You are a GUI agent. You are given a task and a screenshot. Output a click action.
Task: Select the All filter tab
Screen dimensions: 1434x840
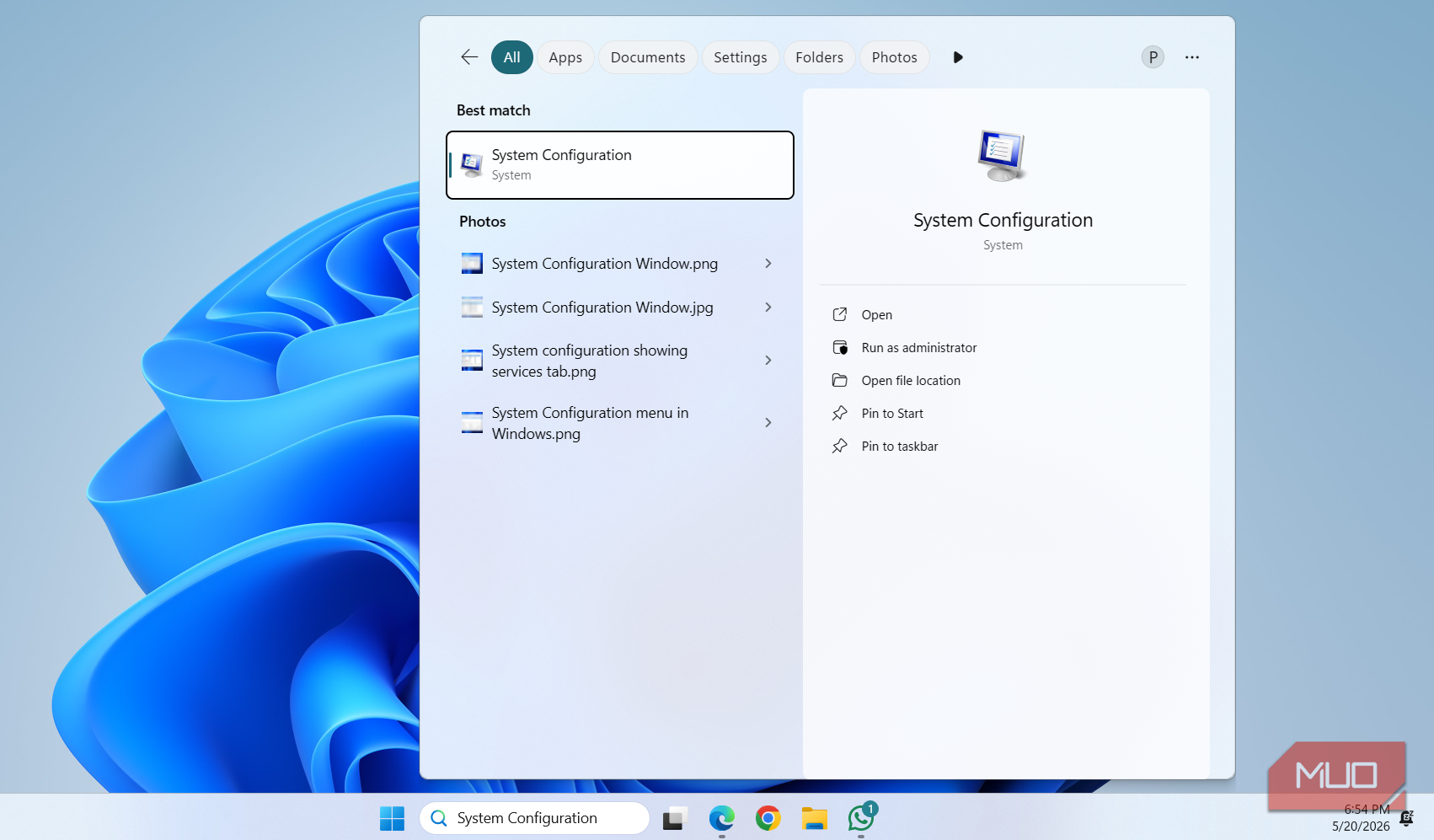[x=512, y=57]
